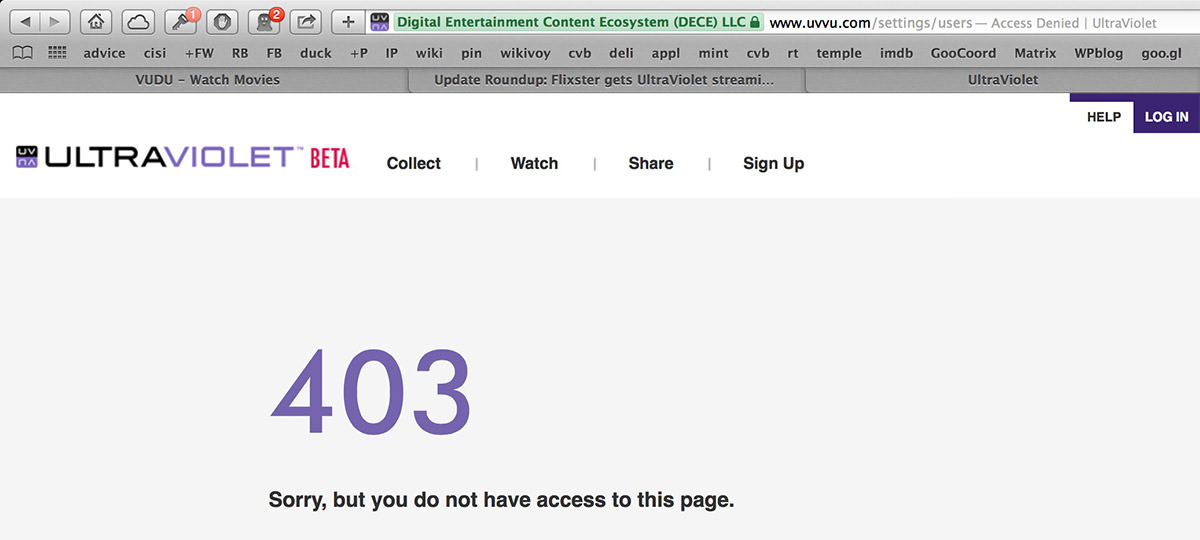This screenshot has height=540, width=1200.
Task: Select the UltraViolet tab
Action: pos(1002,80)
